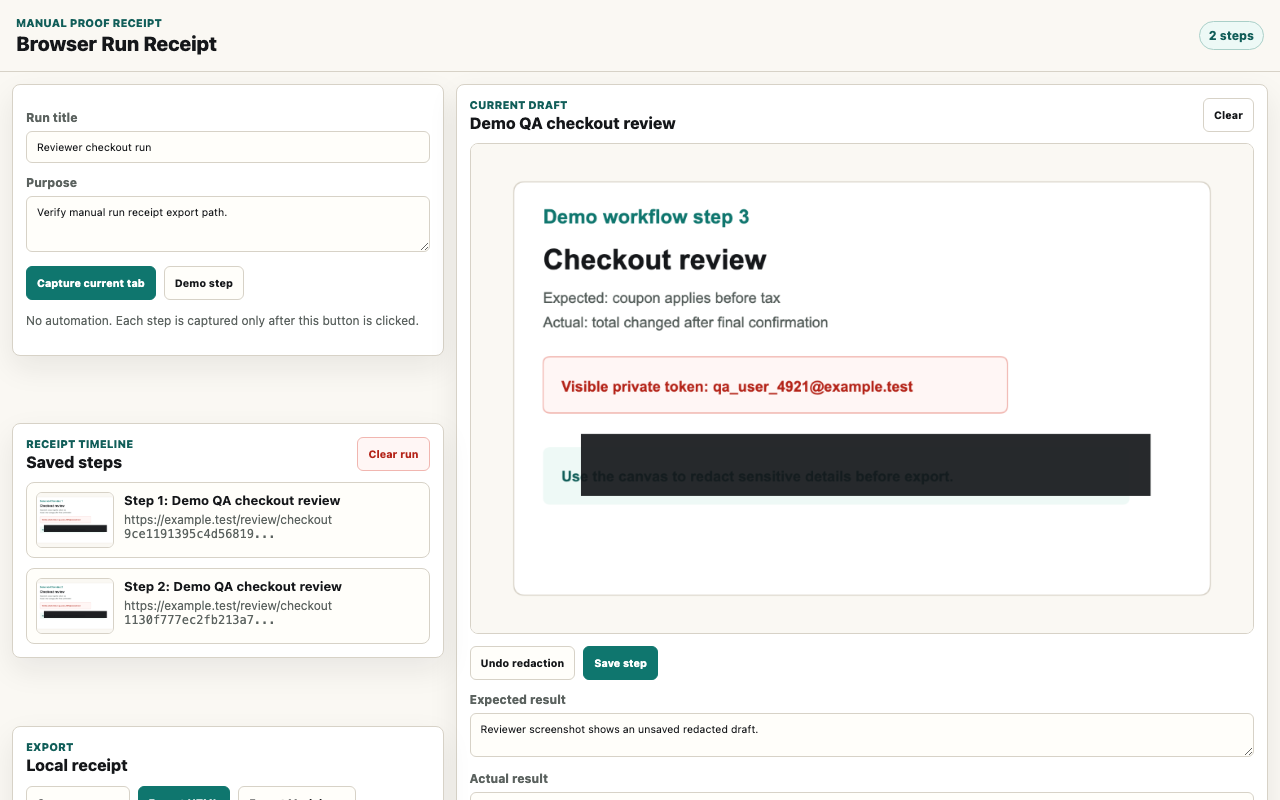Click the Save step button
1280x800 pixels.
click(x=620, y=663)
